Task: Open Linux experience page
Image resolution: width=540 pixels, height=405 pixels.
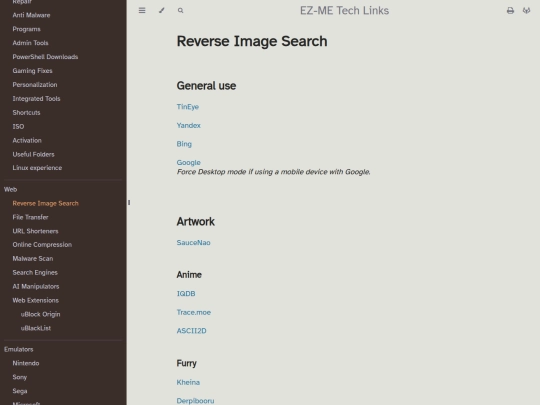Action: tap(37, 168)
